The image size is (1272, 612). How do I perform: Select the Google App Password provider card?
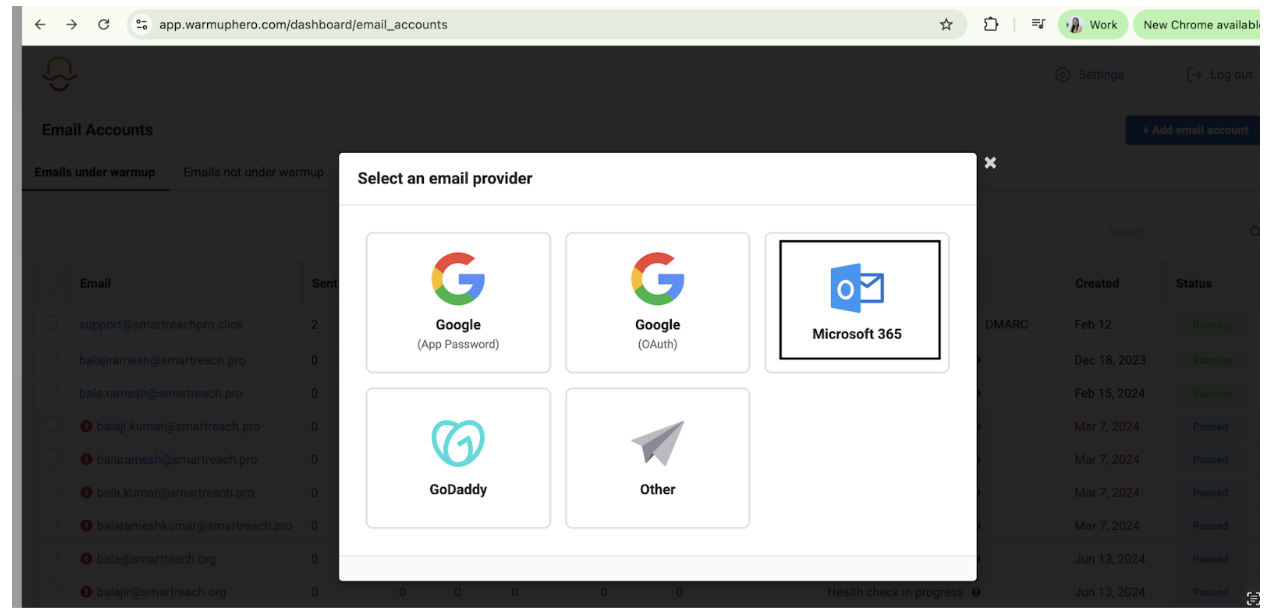pyautogui.click(x=458, y=303)
